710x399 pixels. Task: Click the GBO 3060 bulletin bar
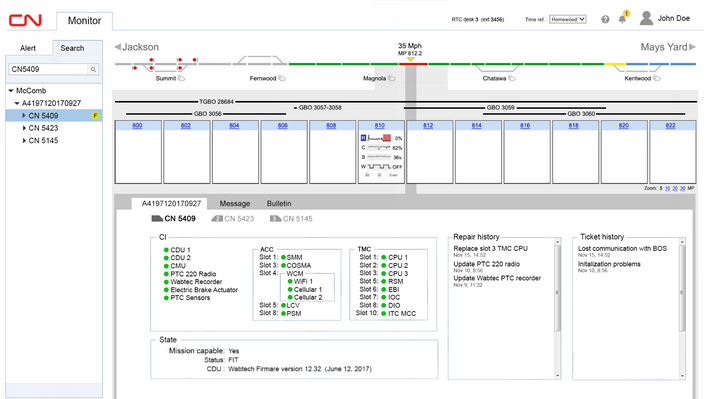pyautogui.click(x=584, y=114)
